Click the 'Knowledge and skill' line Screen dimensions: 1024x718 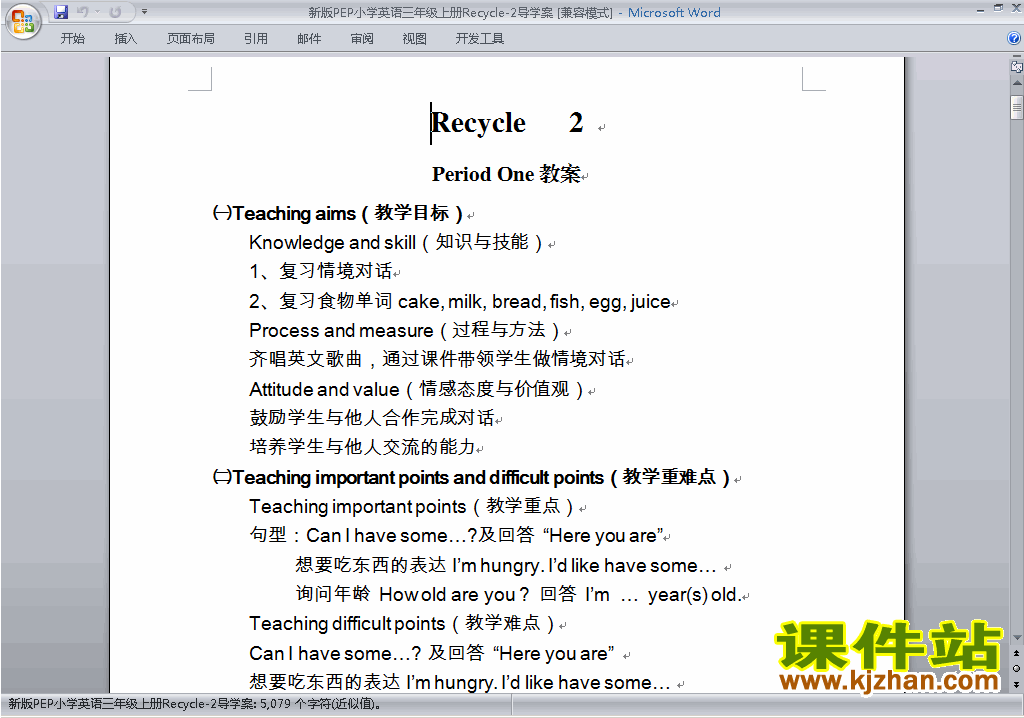(x=396, y=242)
